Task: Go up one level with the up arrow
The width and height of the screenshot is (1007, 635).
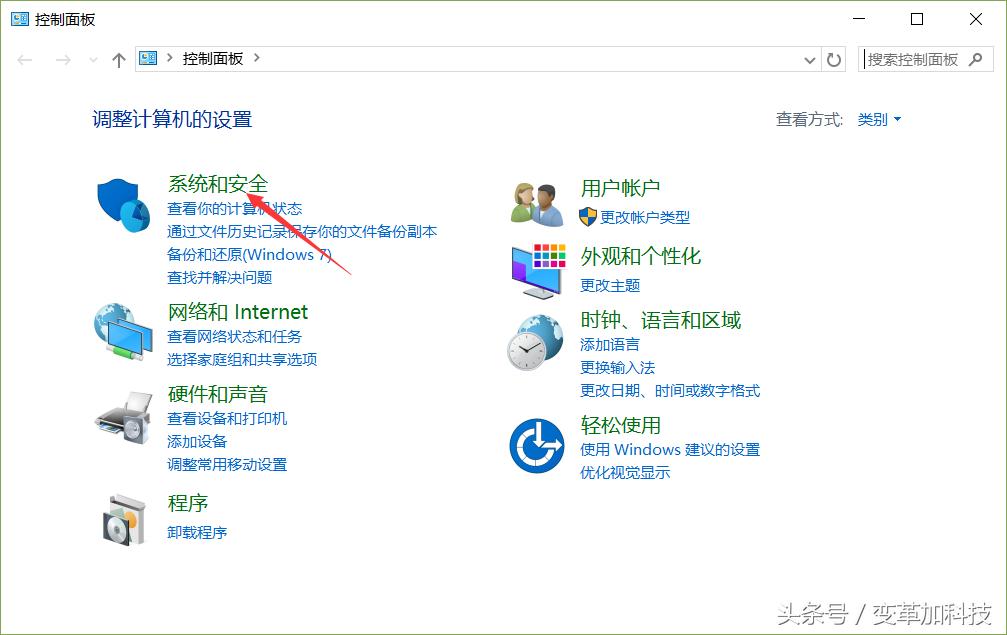Action: 118,60
